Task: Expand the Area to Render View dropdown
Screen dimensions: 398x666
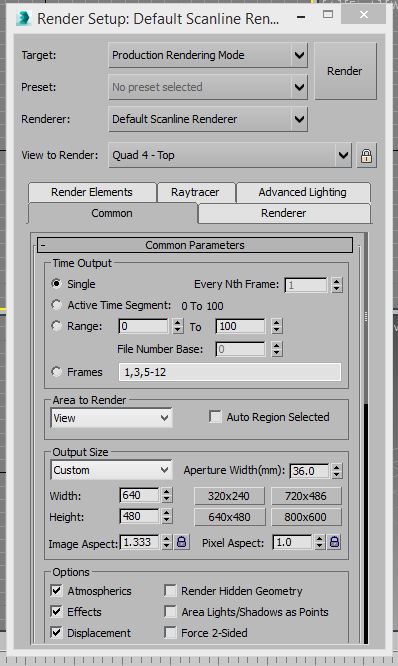Action: click(x=111, y=418)
